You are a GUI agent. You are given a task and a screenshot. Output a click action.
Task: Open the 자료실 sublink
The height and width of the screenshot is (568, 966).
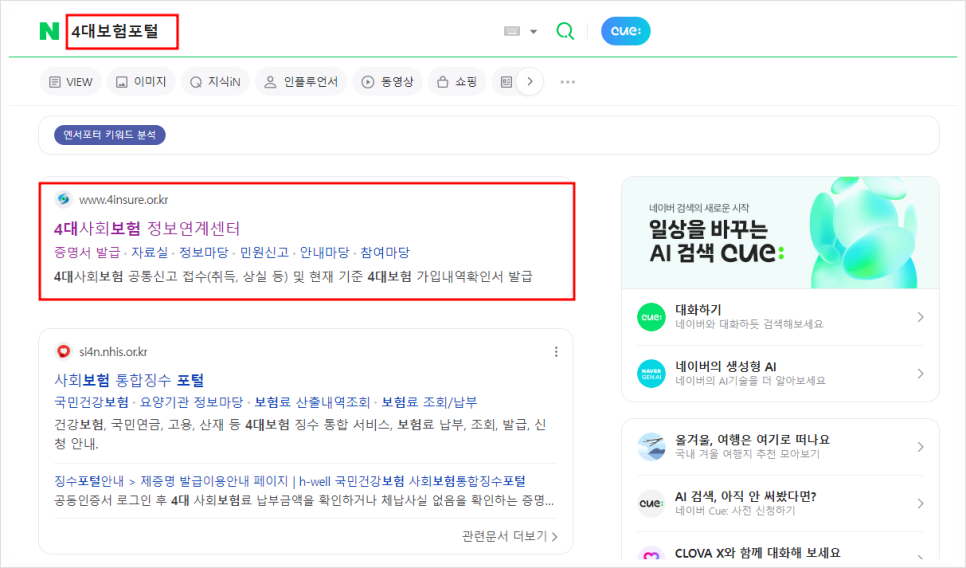point(150,253)
